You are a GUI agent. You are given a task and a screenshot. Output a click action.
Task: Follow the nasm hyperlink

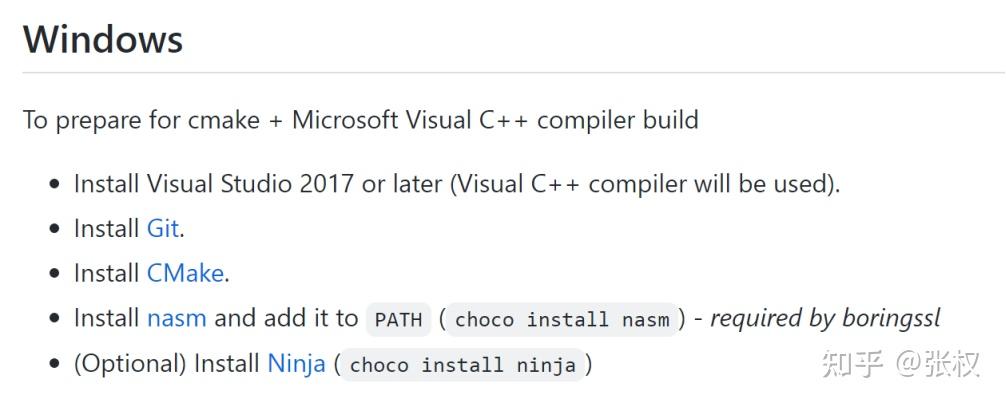pyautogui.click(x=177, y=319)
